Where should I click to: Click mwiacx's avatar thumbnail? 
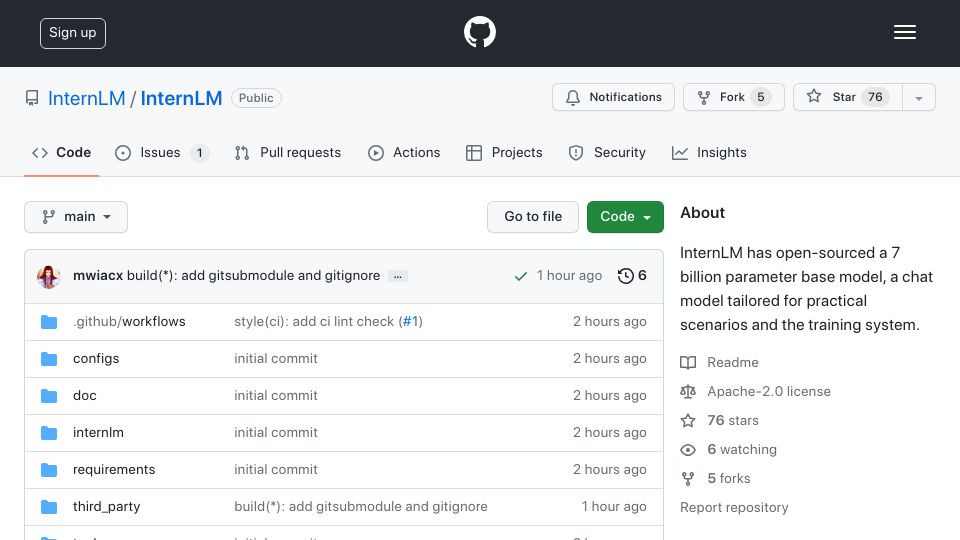pos(48,277)
